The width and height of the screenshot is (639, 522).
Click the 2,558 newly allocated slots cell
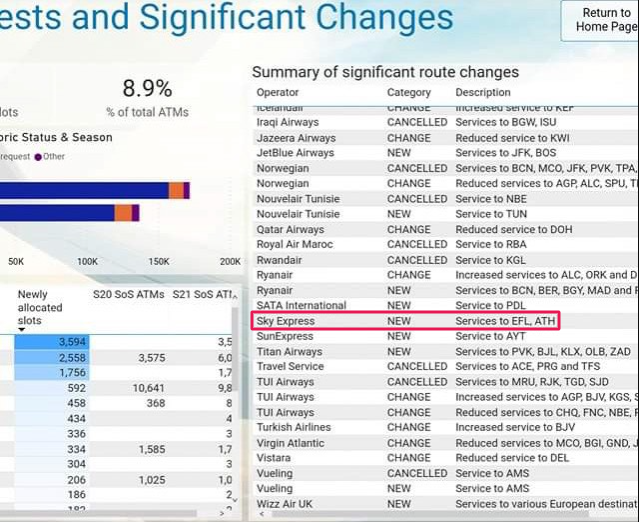(52, 358)
